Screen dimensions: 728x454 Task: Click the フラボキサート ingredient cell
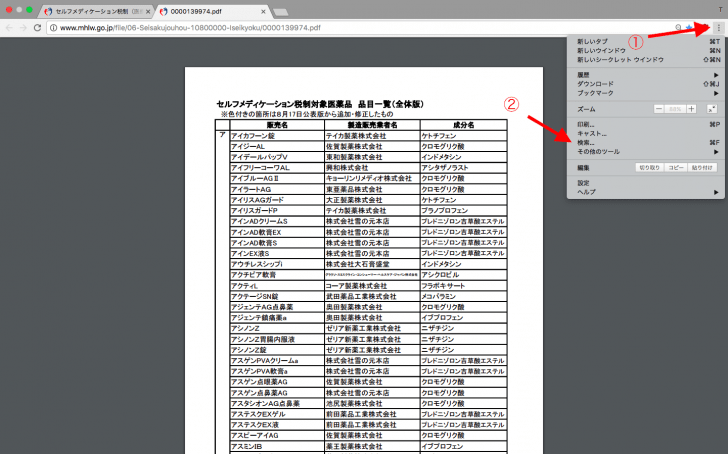(463, 285)
